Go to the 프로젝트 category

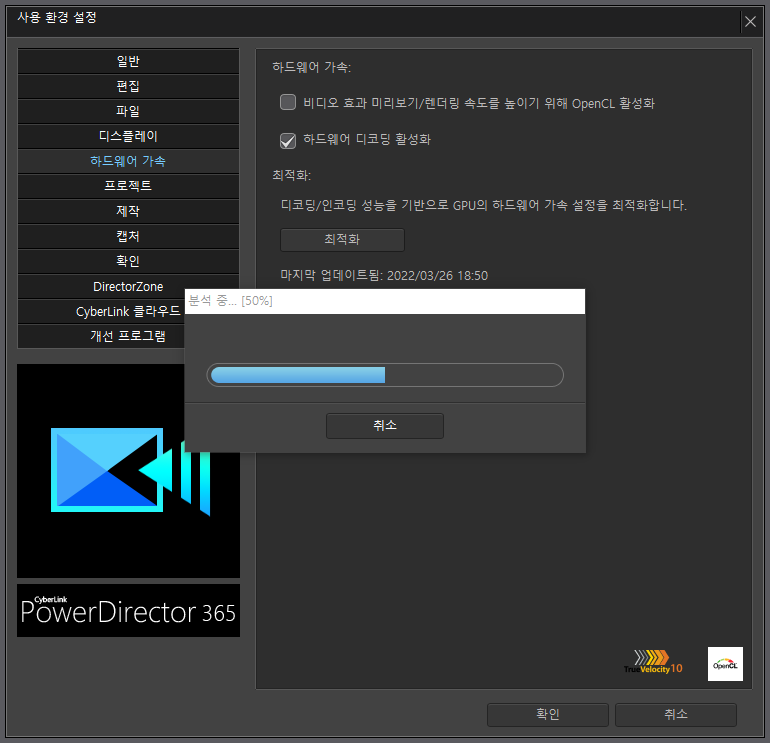click(x=128, y=186)
